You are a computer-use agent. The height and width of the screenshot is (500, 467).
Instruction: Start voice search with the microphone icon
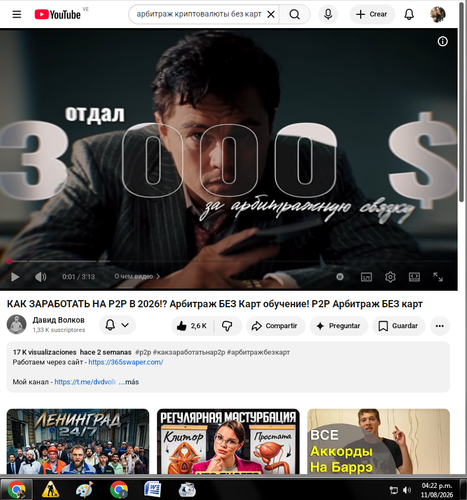click(x=328, y=14)
